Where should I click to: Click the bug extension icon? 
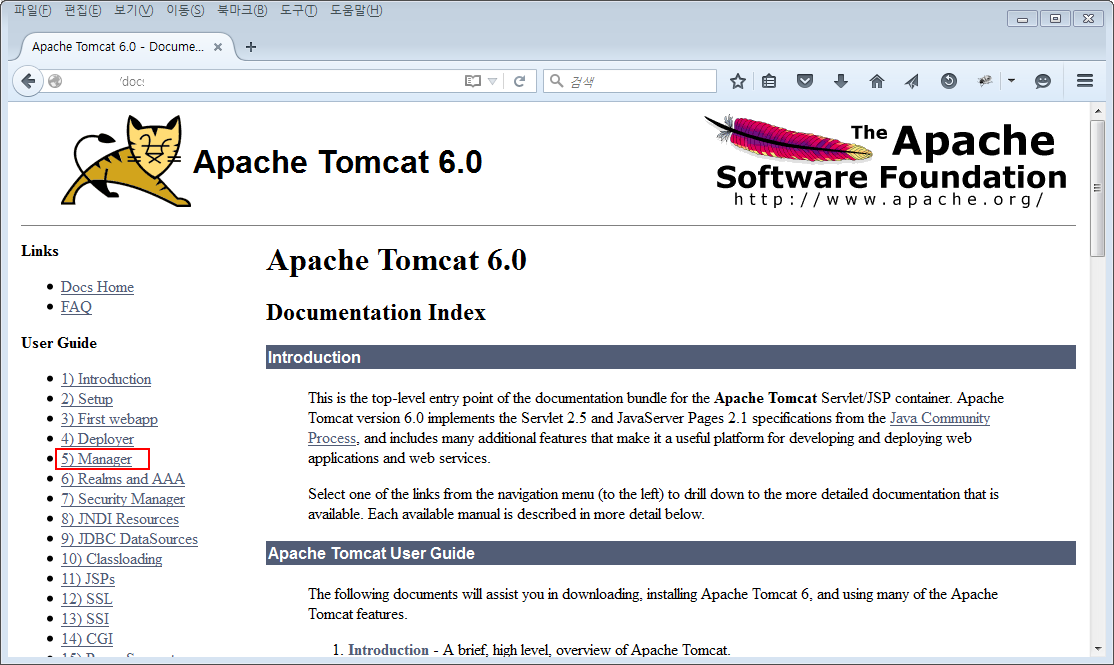(985, 81)
